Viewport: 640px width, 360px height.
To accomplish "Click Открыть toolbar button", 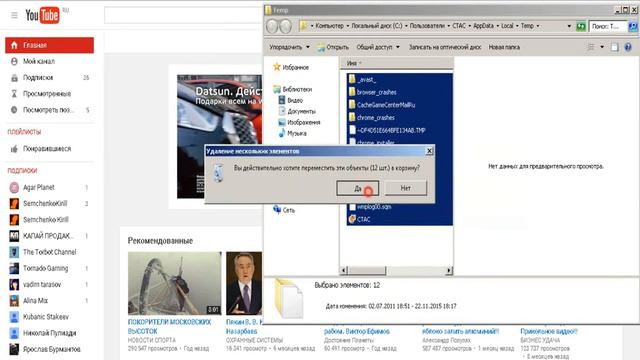I will [333, 47].
